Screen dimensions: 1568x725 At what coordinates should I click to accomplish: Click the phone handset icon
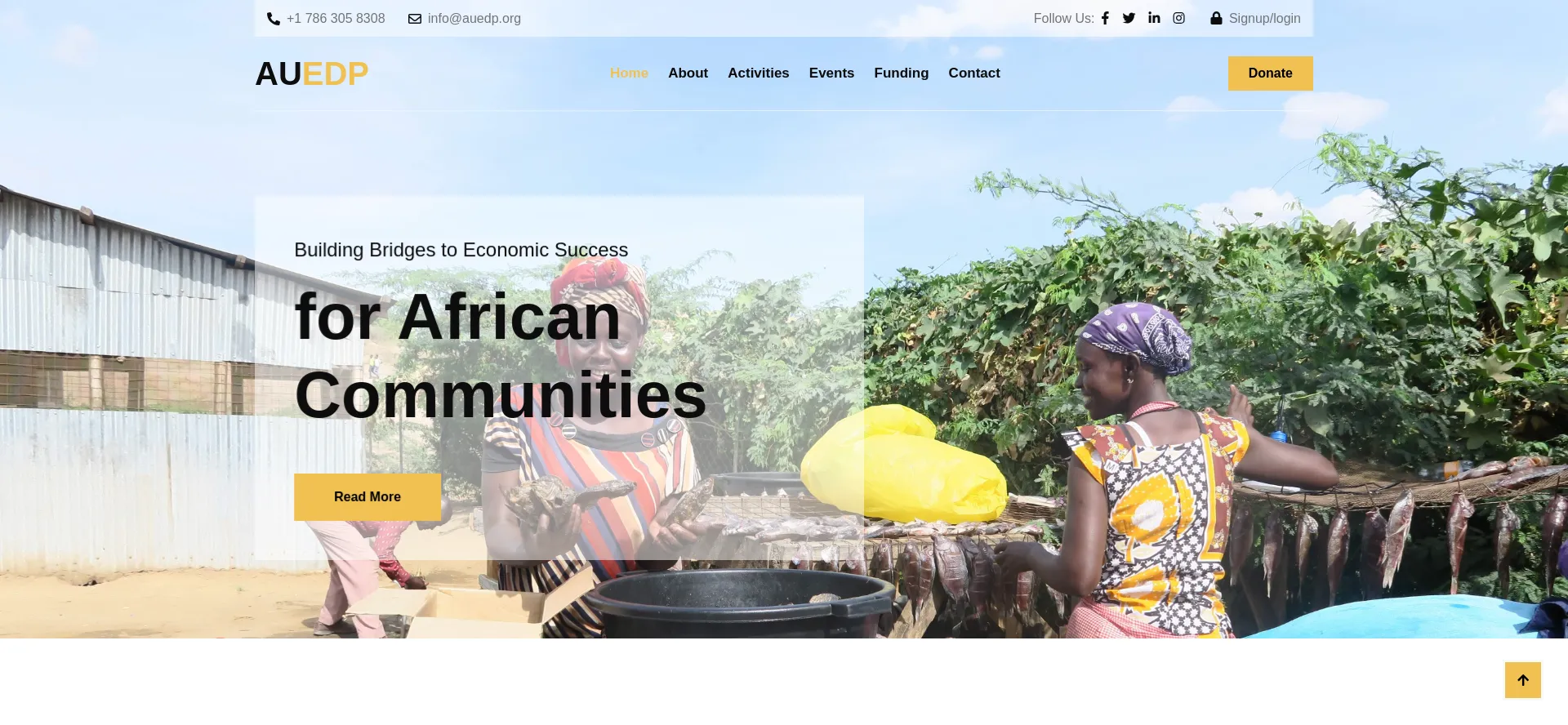(274, 19)
